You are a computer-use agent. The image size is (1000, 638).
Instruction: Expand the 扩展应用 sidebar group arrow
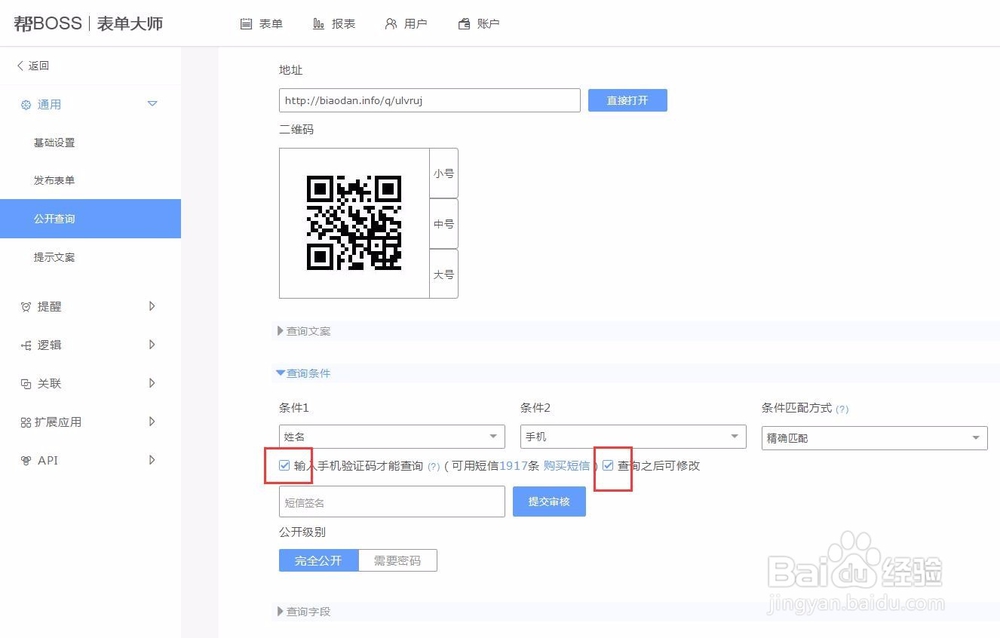152,421
